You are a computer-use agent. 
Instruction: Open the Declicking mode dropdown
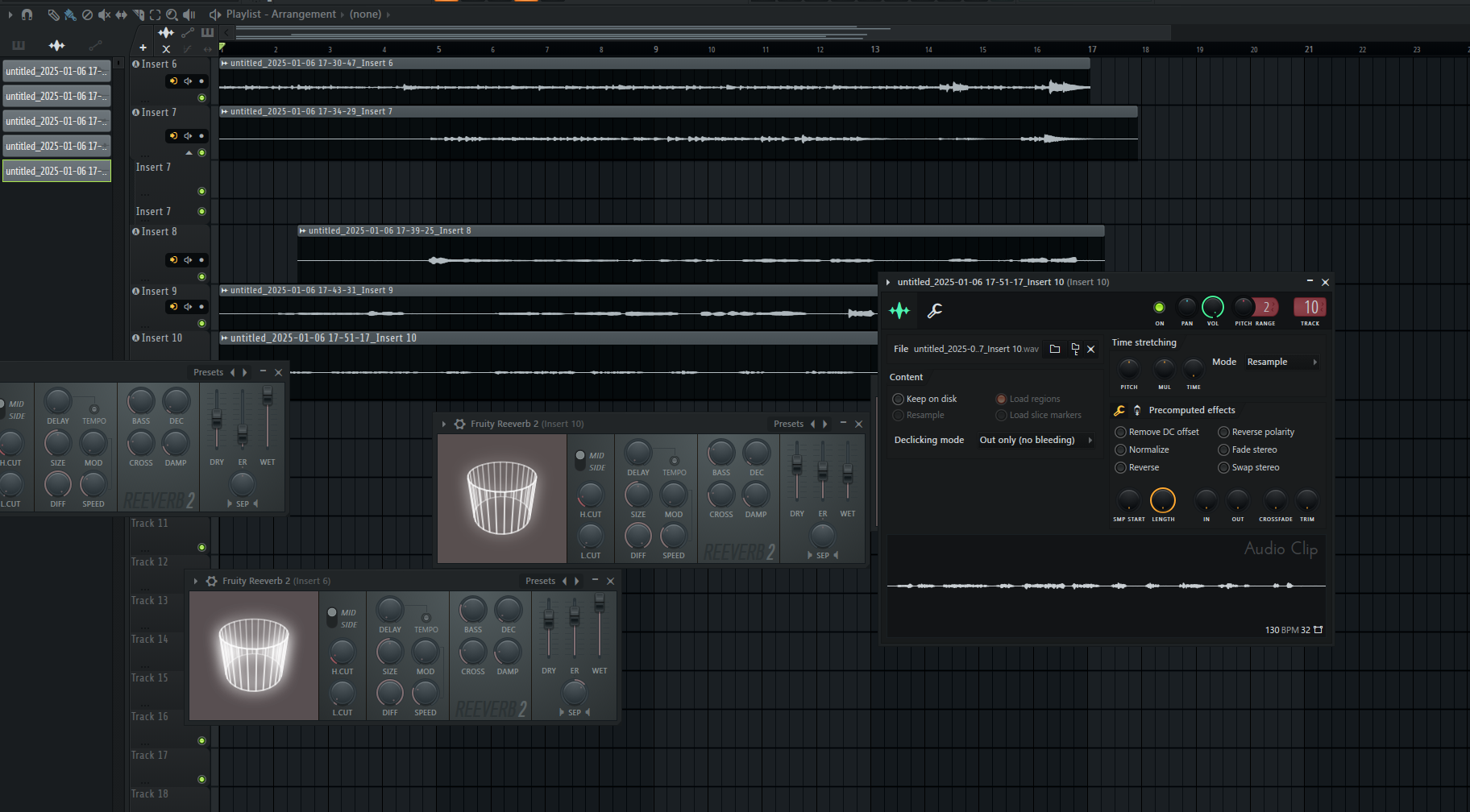click(x=1035, y=440)
